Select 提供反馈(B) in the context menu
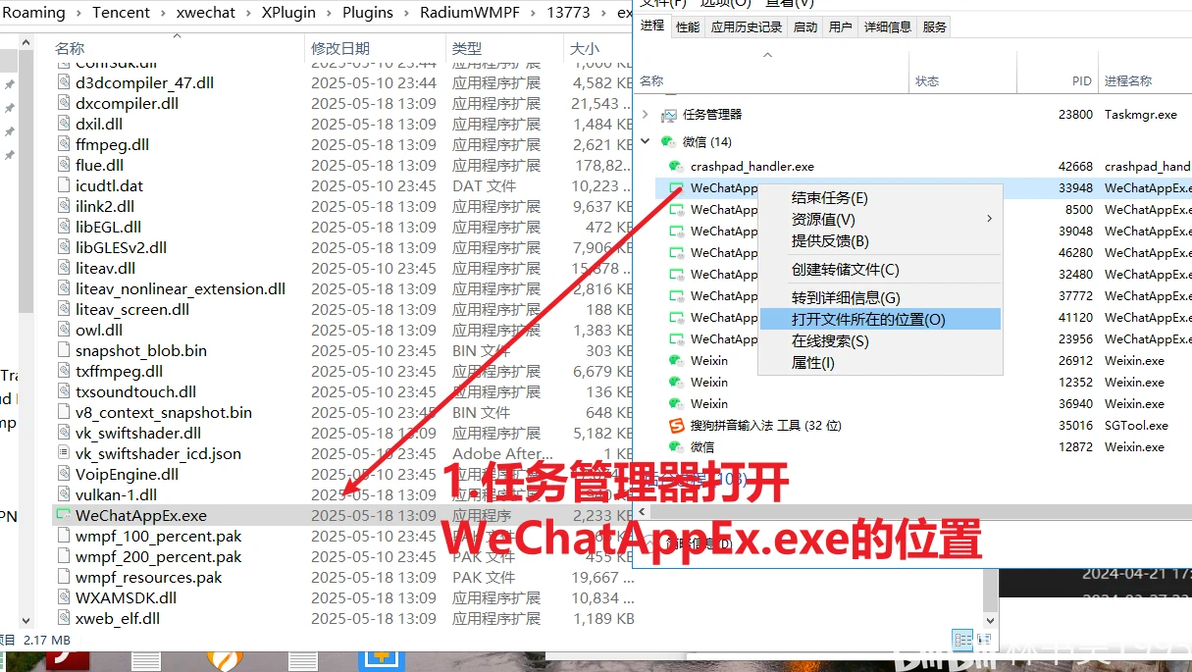The width and height of the screenshot is (1192, 672). (880, 241)
